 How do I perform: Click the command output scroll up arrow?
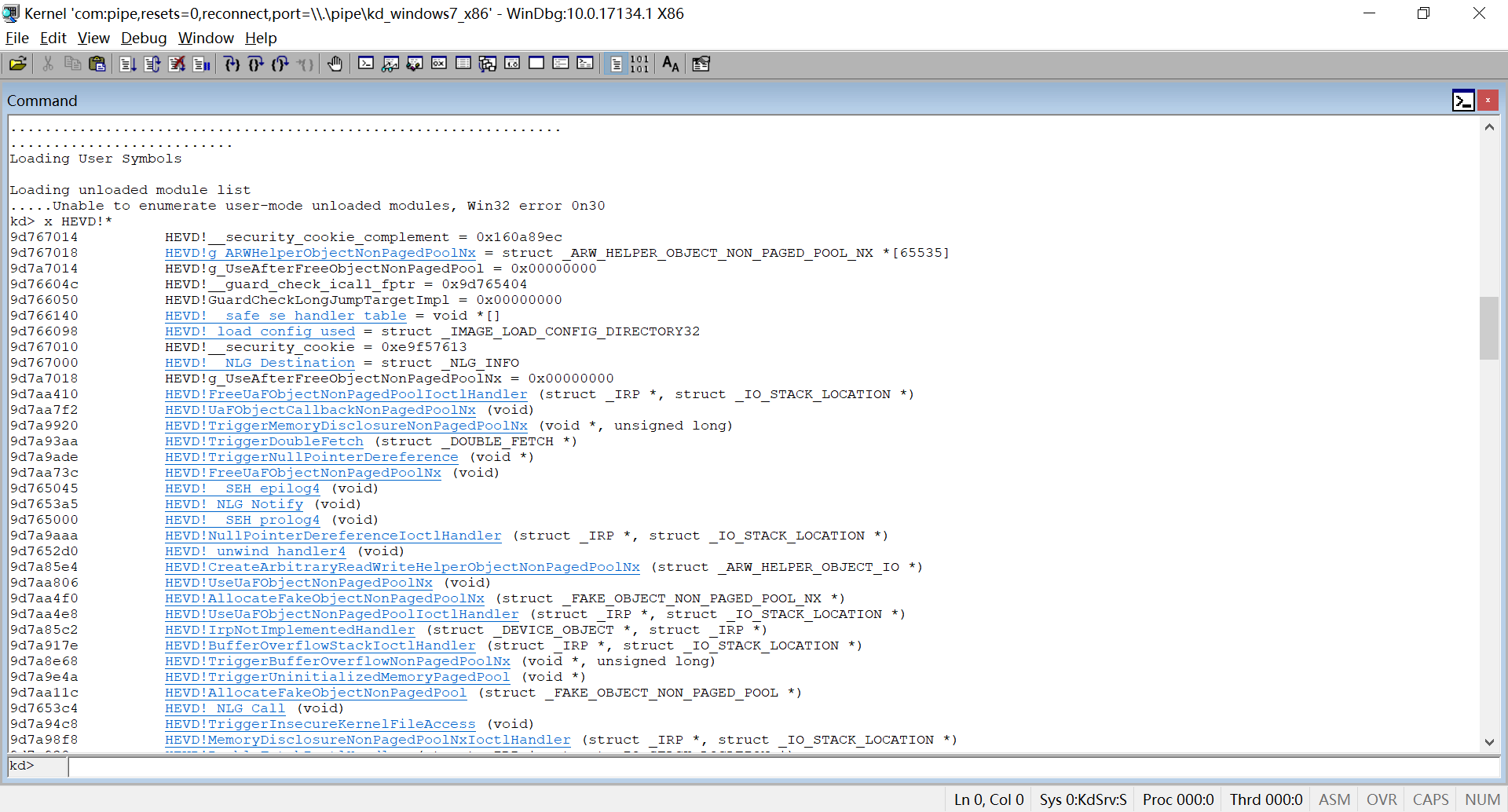(x=1489, y=126)
